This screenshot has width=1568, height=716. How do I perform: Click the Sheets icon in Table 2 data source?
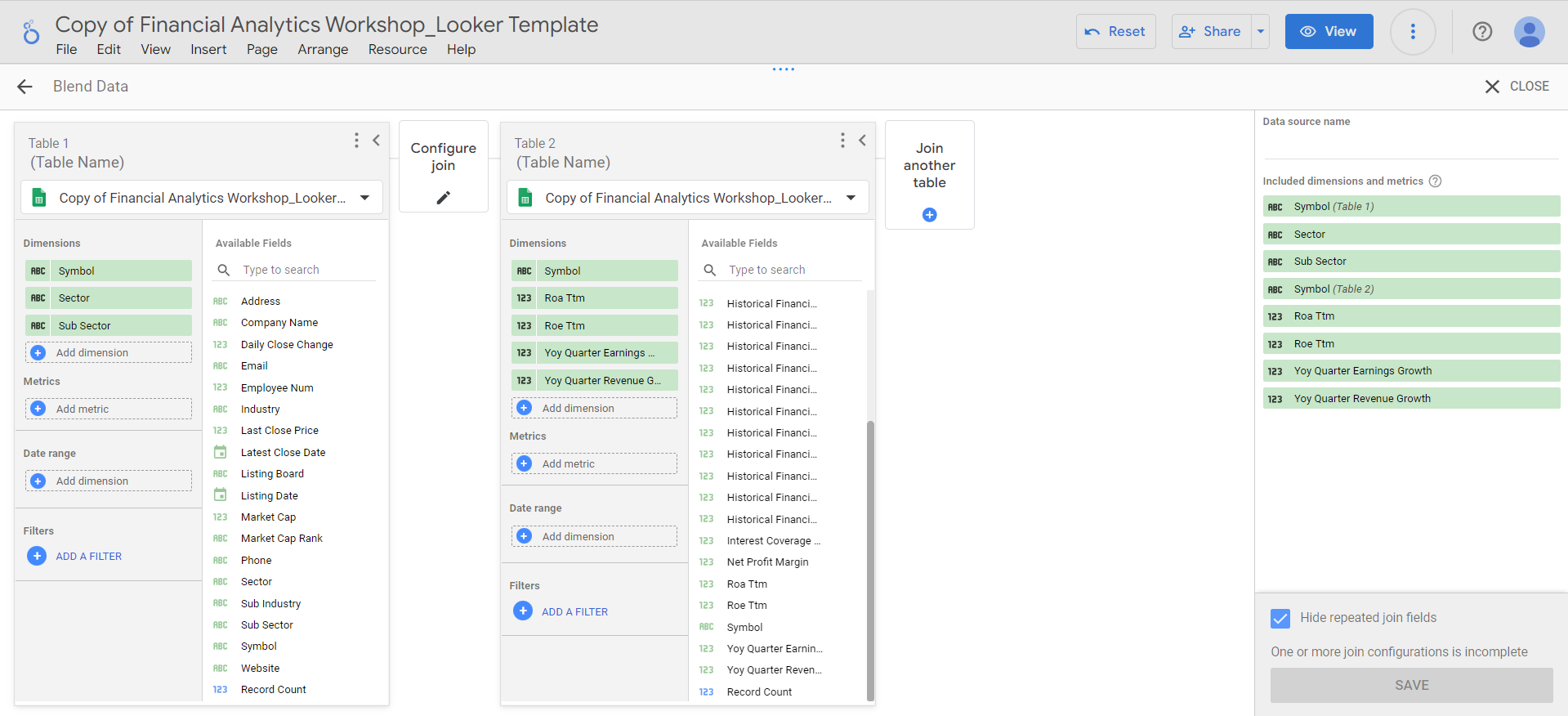525,198
